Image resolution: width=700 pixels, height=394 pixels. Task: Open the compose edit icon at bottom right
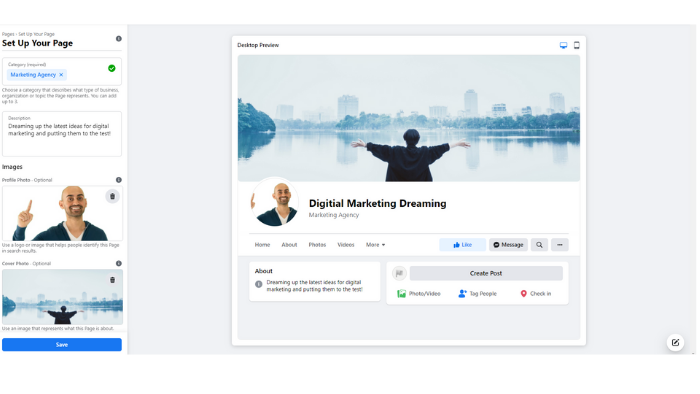coord(675,342)
